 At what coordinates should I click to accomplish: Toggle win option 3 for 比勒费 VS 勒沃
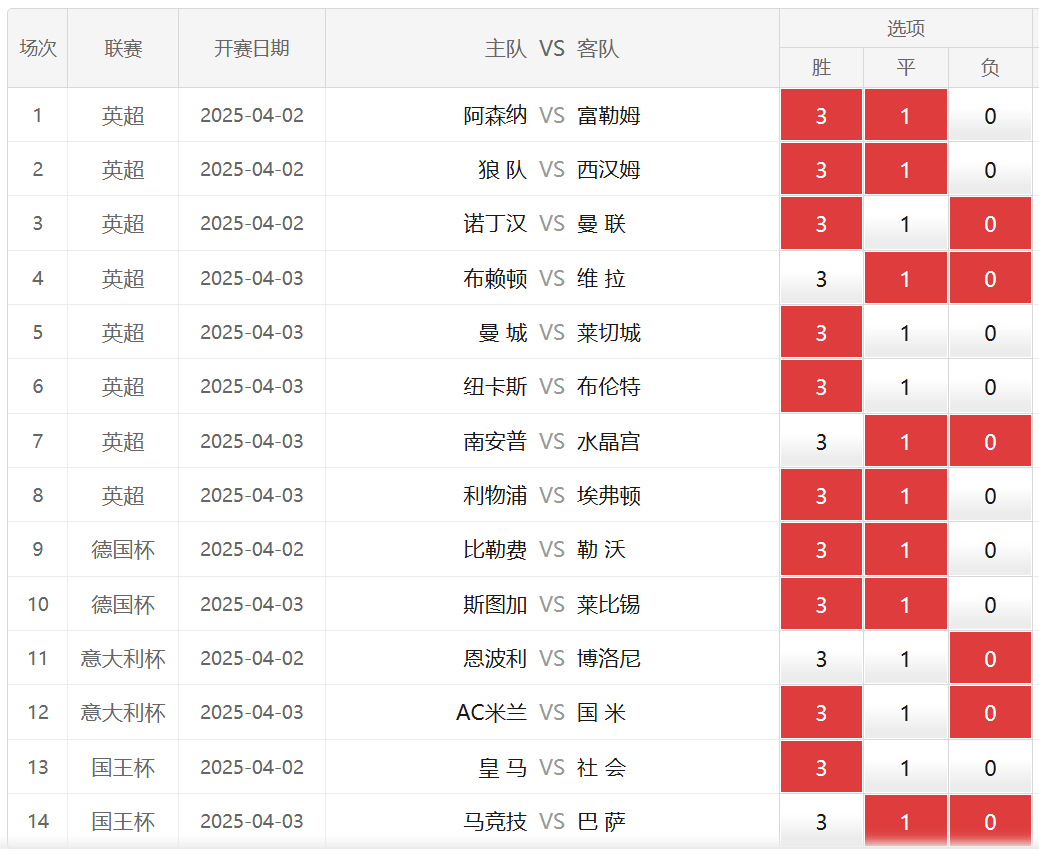click(x=821, y=549)
